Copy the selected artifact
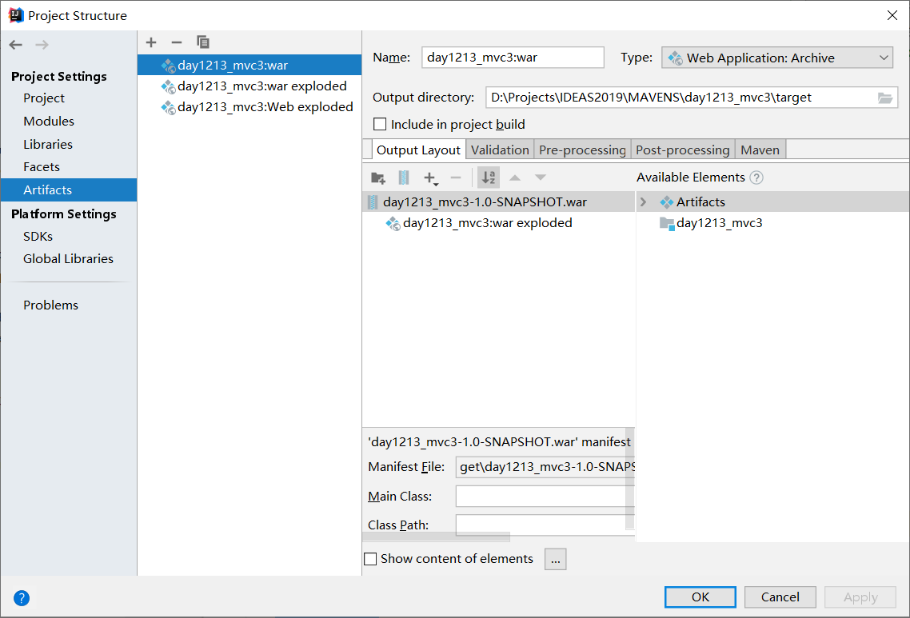Viewport: 910px width, 618px height. (203, 42)
